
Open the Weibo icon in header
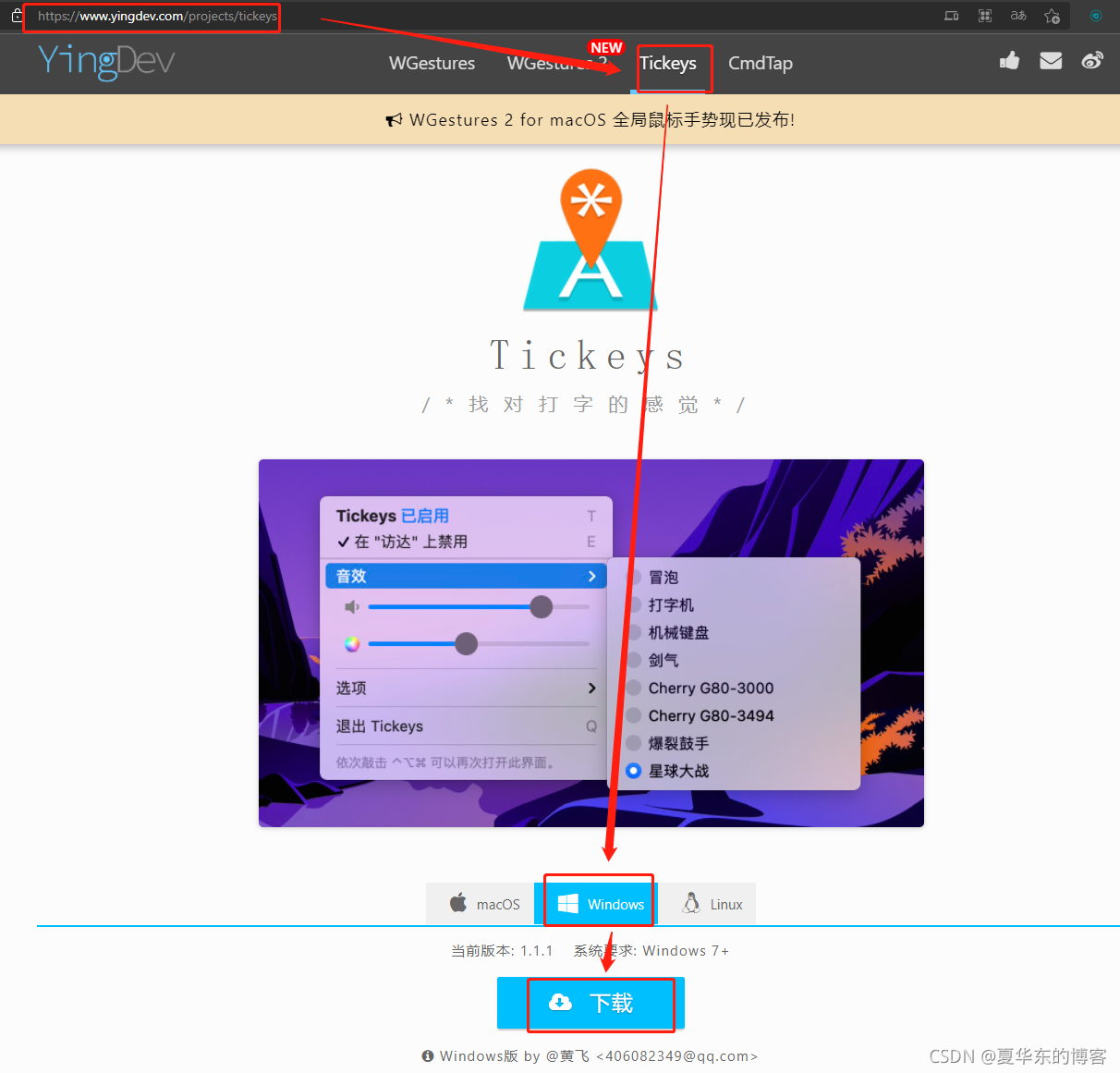[x=1092, y=61]
